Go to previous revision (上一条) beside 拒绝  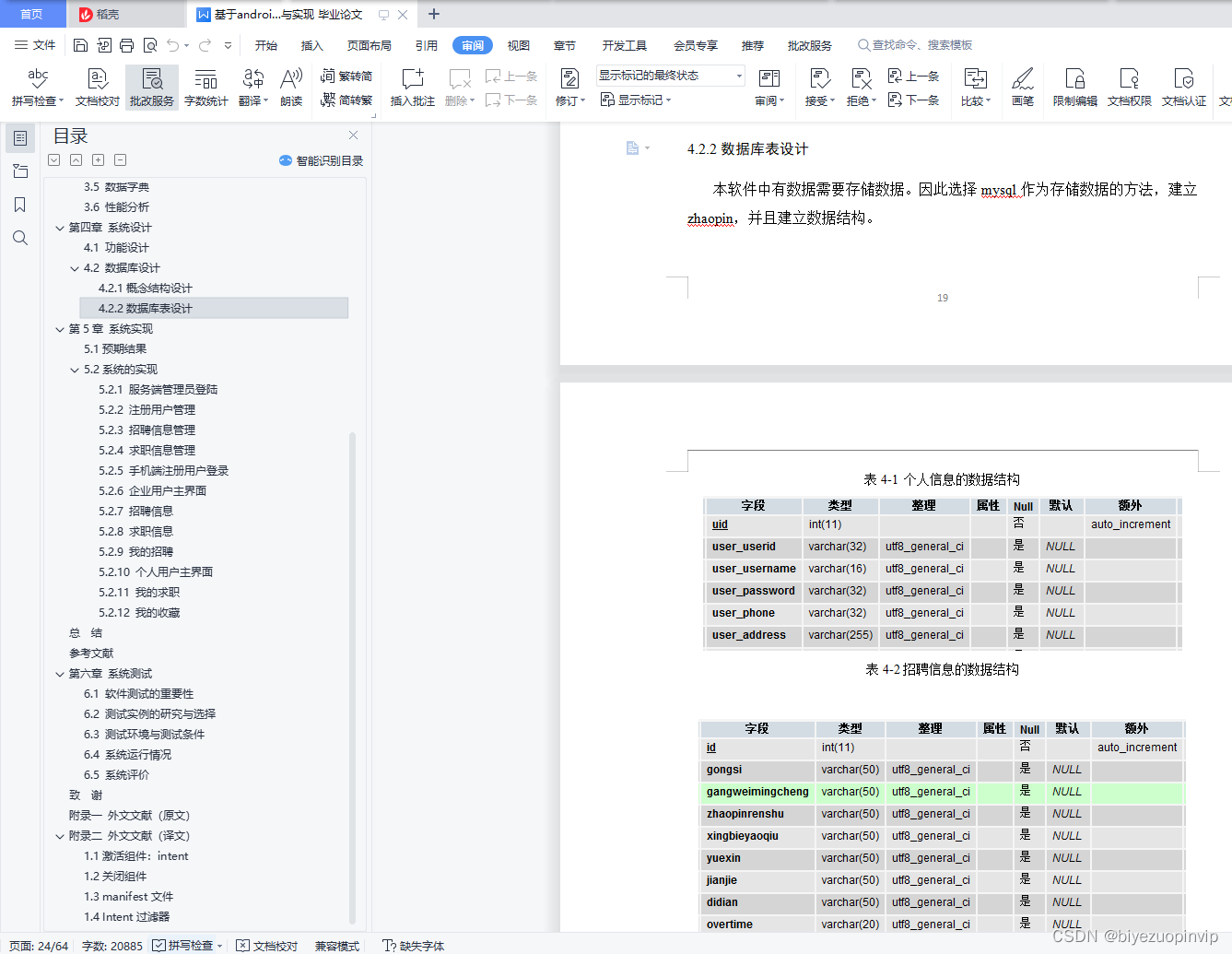tap(914, 77)
